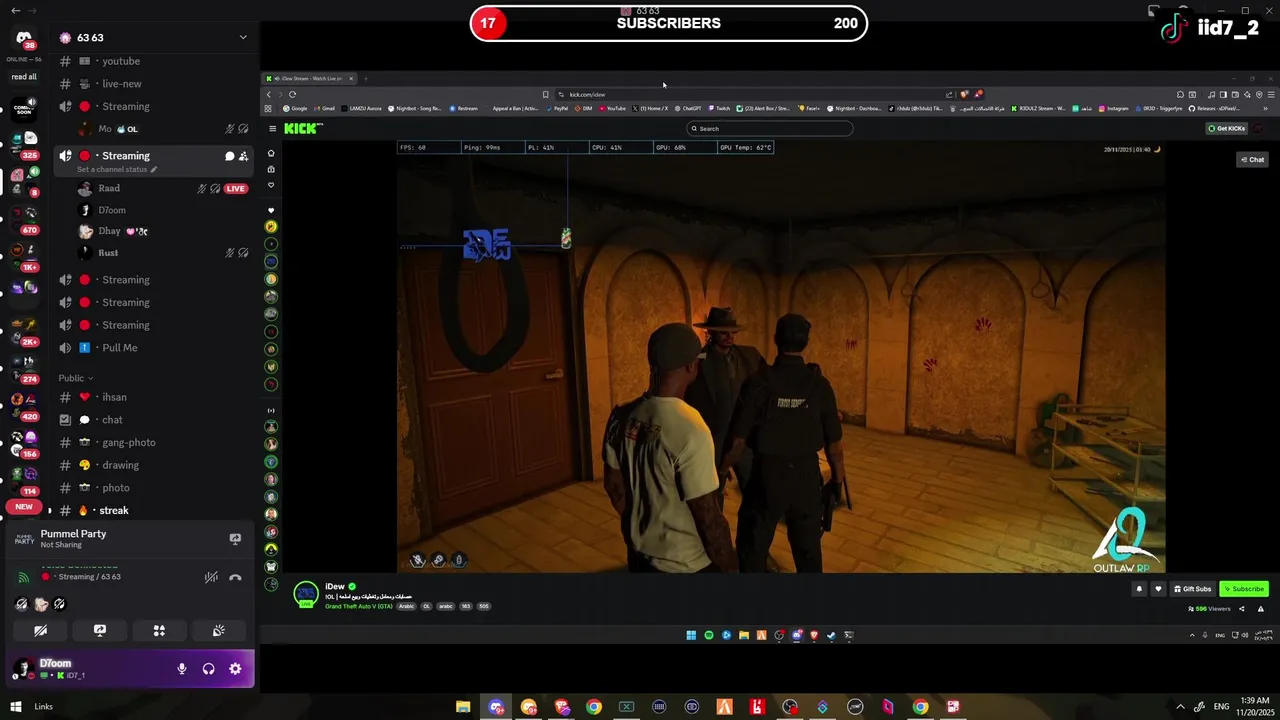Deafen audio with the headphones icon

point(208,669)
